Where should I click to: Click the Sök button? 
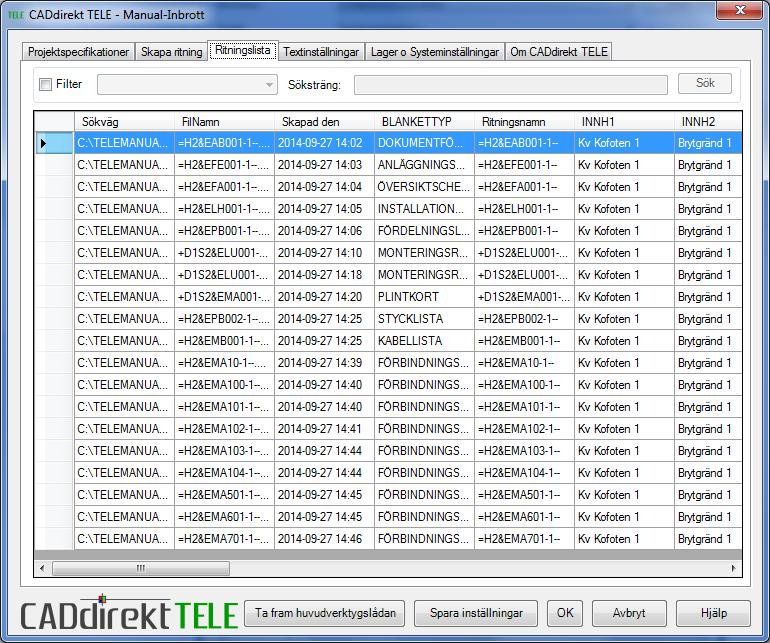click(x=705, y=83)
